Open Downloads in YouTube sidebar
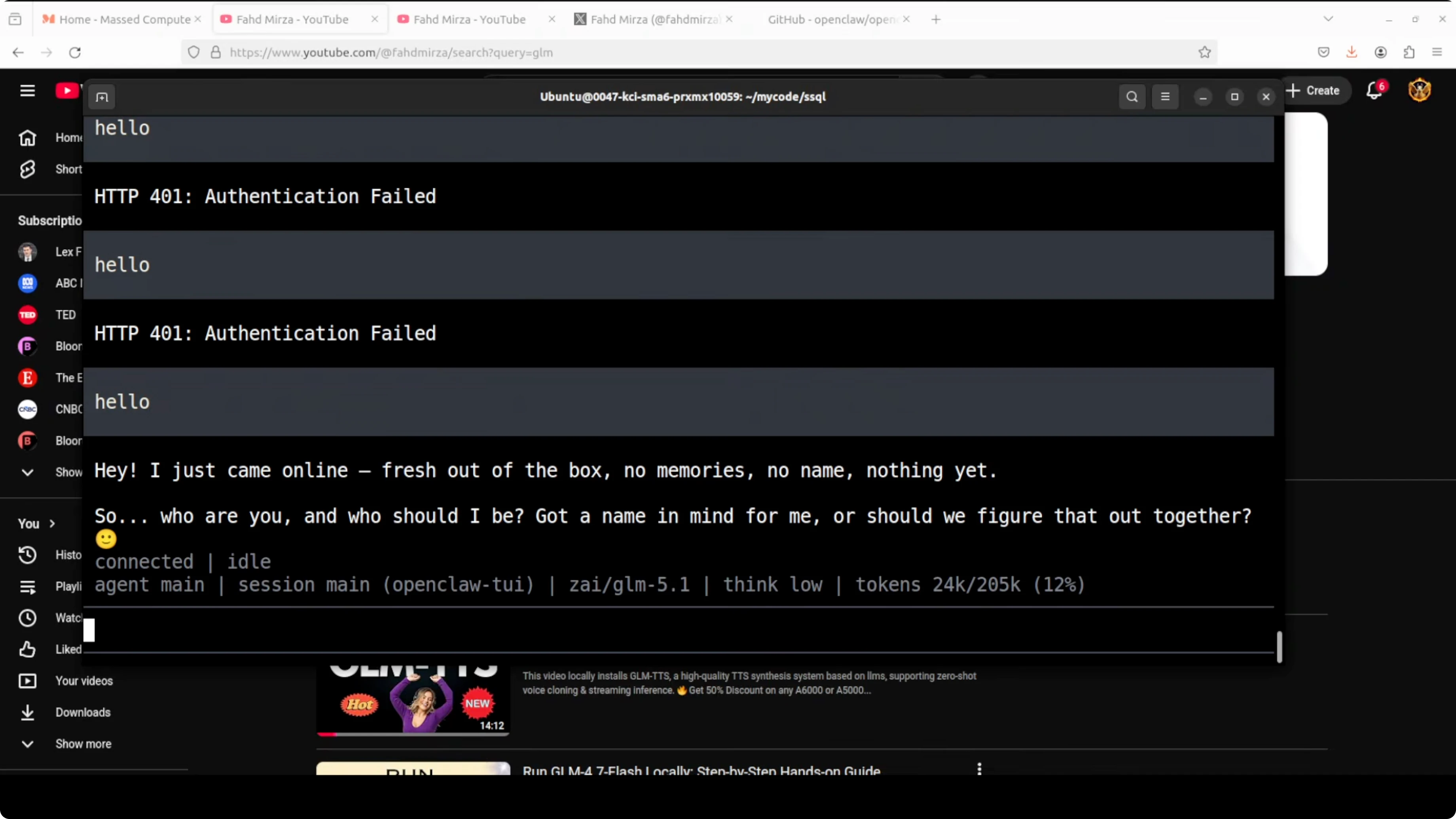This screenshot has width=1456, height=819. (83, 712)
